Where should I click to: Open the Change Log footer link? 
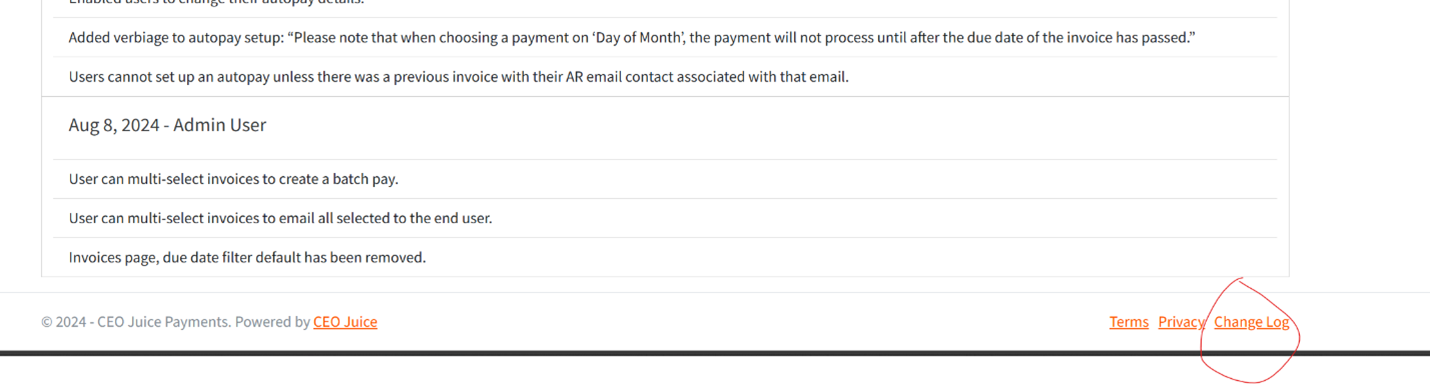click(x=1251, y=322)
